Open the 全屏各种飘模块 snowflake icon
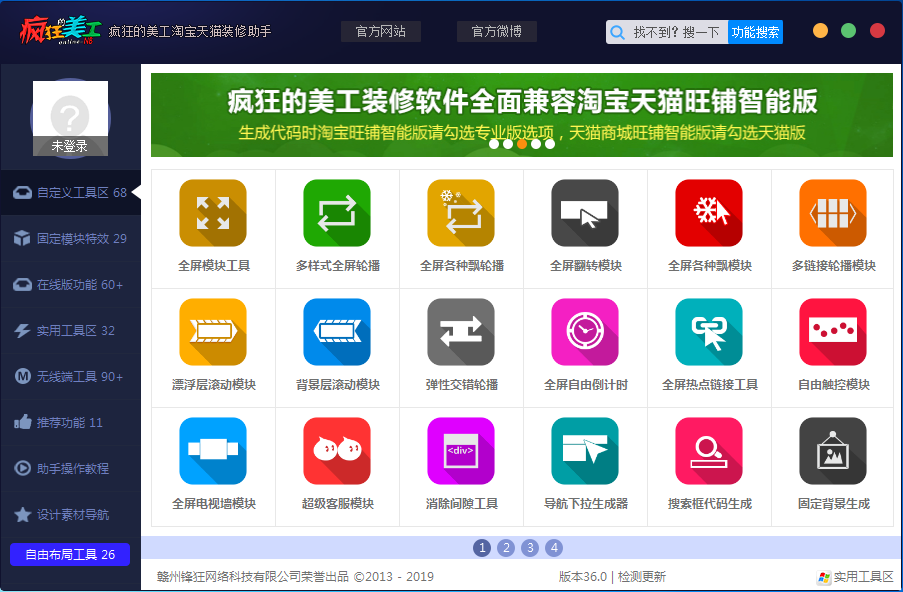This screenshot has height=592, width=903. click(709, 213)
